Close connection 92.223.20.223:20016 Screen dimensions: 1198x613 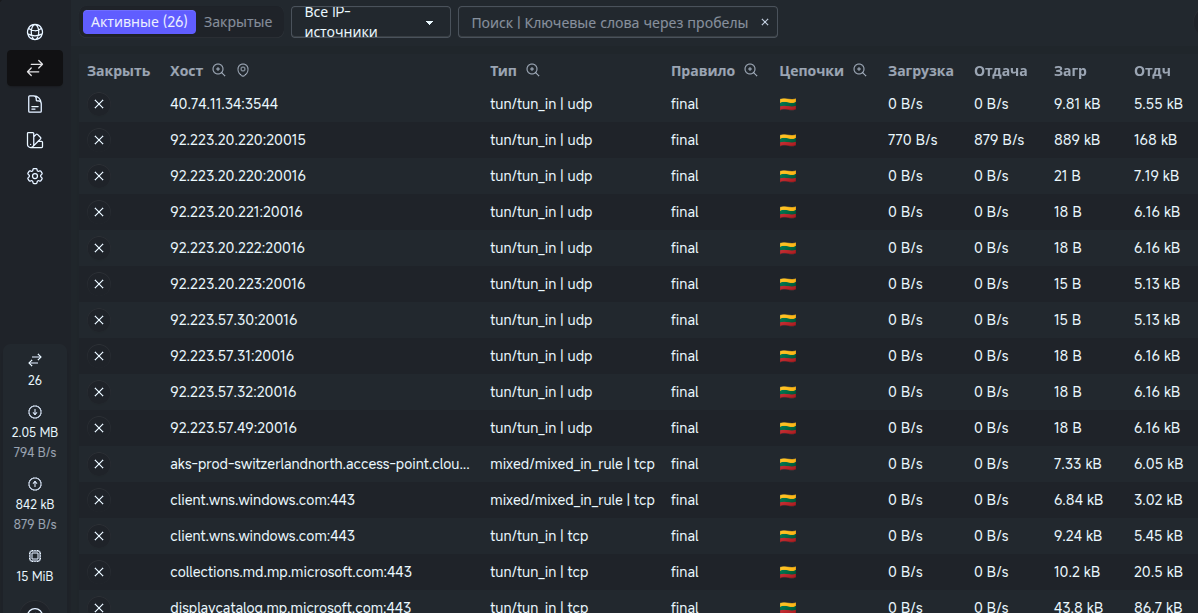click(99, 284)
